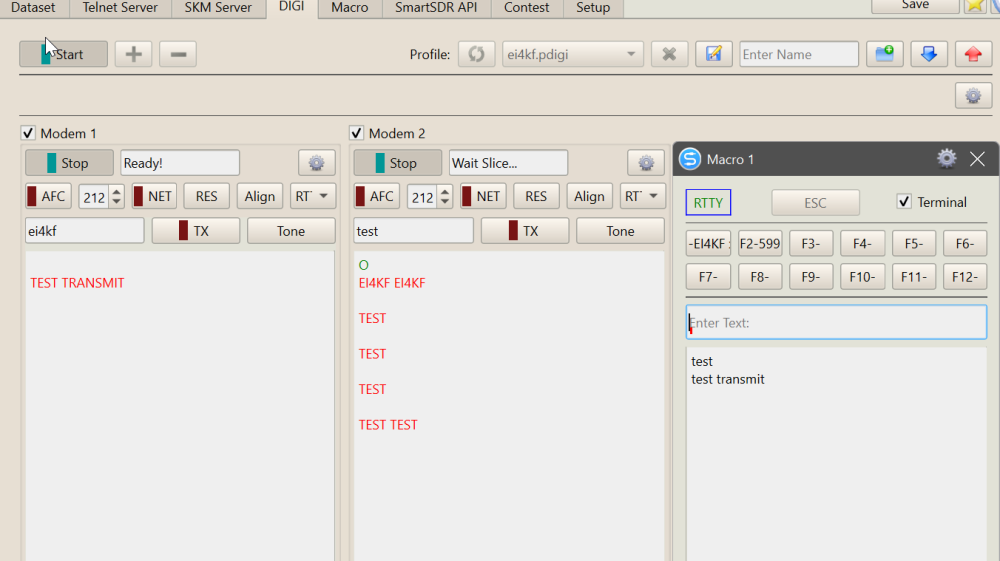Open the Macro tab
The width and height of the screenshot is (1000, 561).
(349, 8)
